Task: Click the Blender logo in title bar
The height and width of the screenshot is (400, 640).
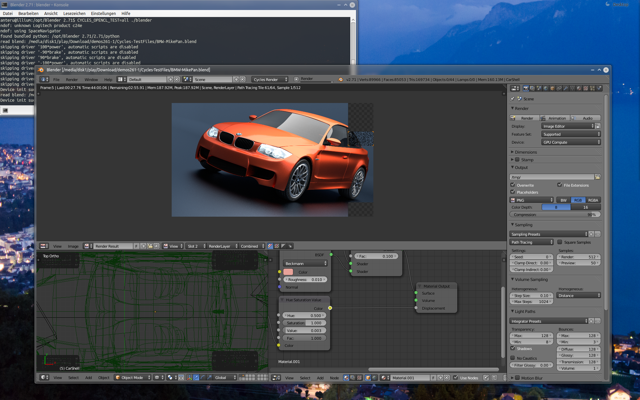Action: [x=41, y=70]
